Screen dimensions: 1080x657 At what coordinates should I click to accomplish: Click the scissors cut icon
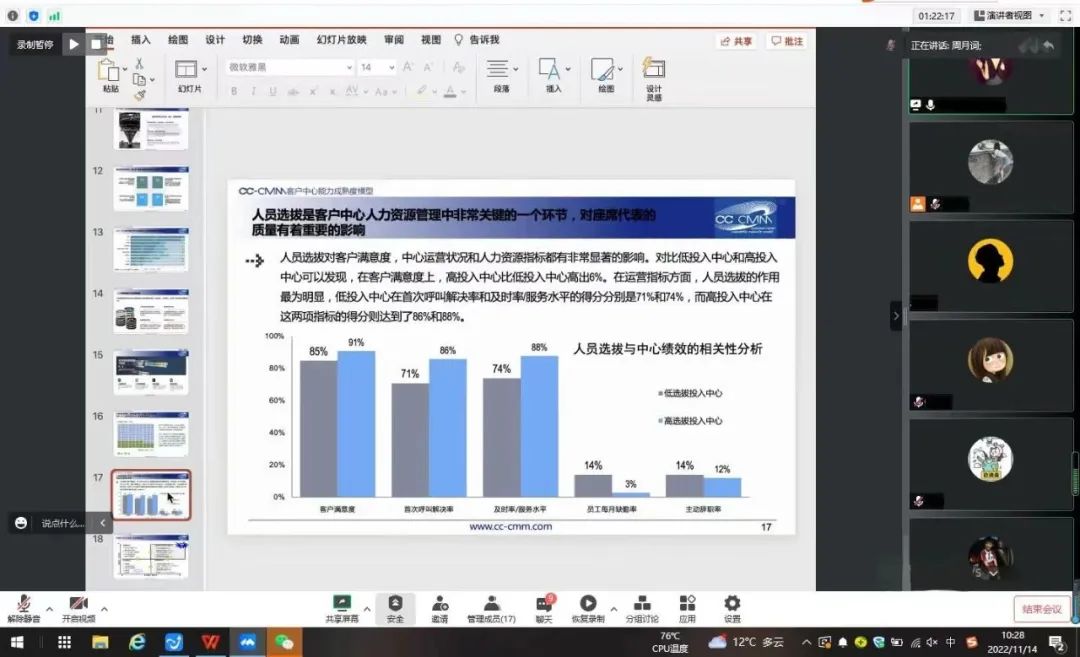point(139,63)
